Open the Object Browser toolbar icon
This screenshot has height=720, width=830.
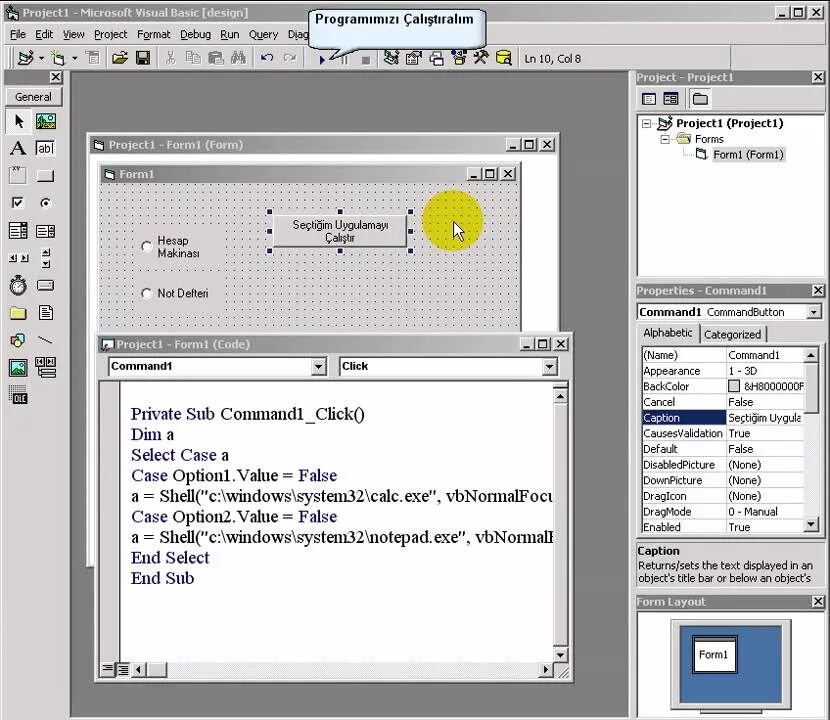tap(458, 58)
